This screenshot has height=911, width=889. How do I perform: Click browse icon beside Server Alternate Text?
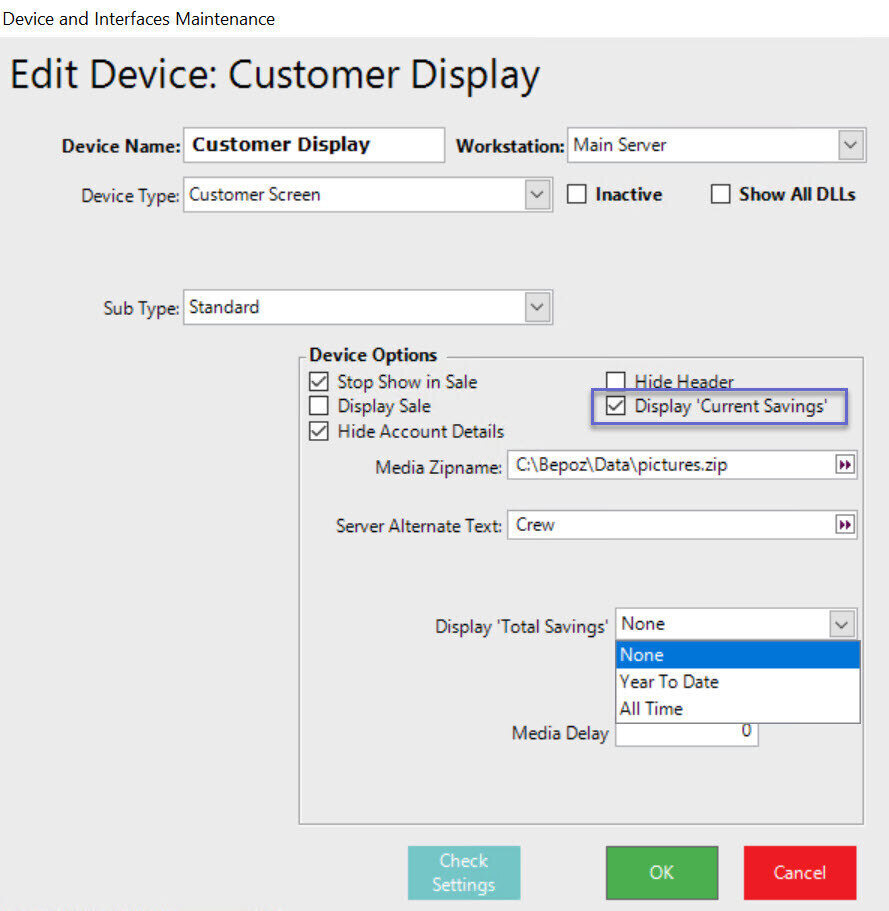[845, 525]
